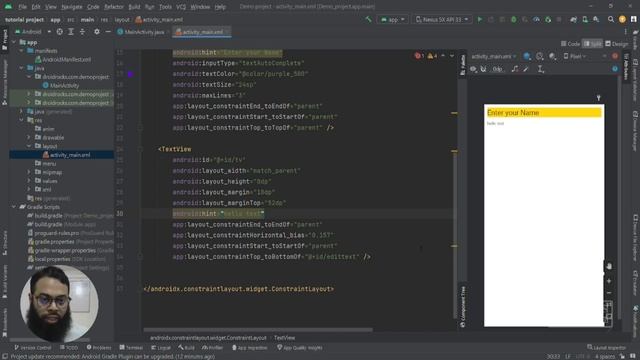This screenshot has width=640, height=360.
Task: Jump to the next highlighted error arrow
Action: pyautogui.click(x=452, y=56)
